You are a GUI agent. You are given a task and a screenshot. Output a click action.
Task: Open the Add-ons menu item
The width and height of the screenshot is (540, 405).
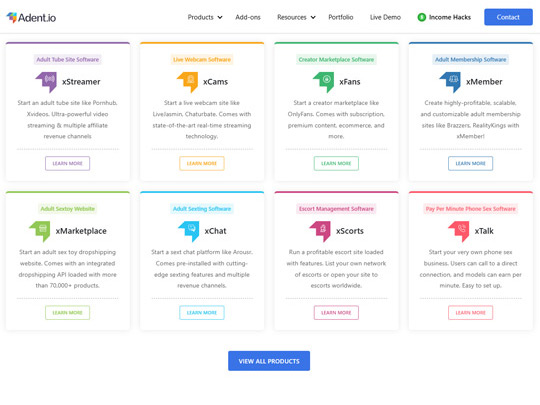[248, 17]
